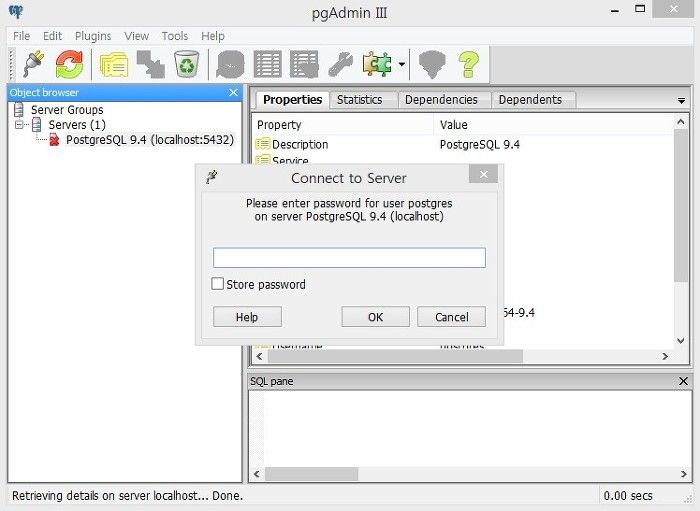Open the SQL query tool icon
The width and height of the screenshot is (700, 511).
pos(230,65)
